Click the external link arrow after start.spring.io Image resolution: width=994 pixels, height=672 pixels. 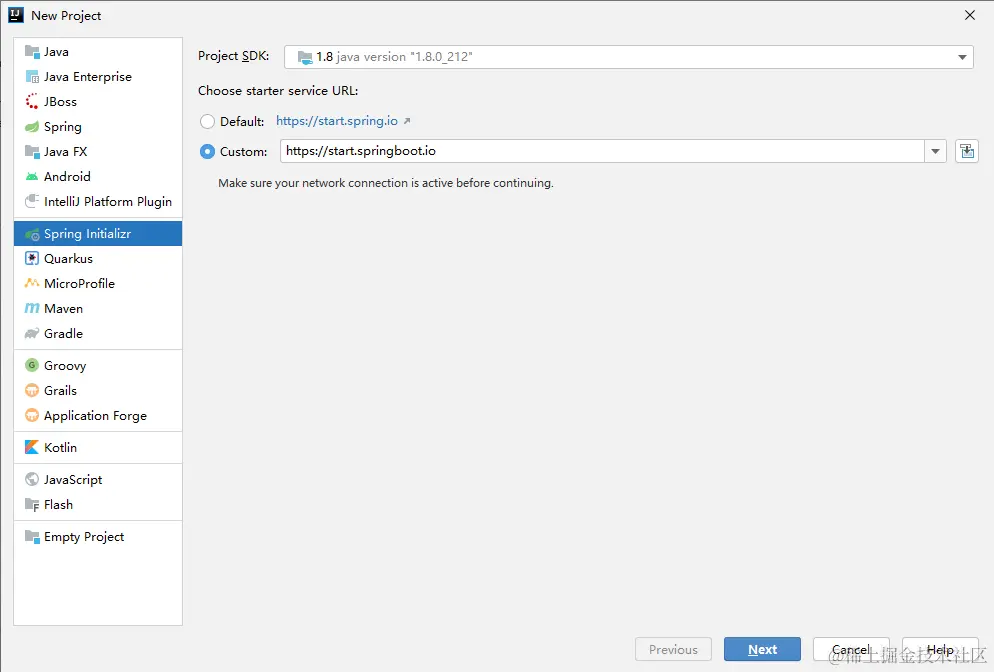pyautogui.click(x=407, y=120)
